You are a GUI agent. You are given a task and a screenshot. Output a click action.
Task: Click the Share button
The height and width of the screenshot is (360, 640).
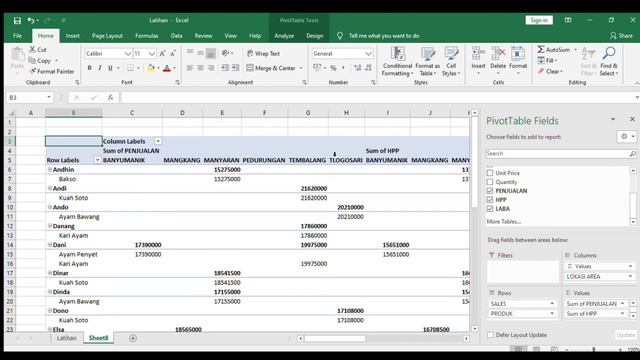pyautogui.click(x=621, y=36)
